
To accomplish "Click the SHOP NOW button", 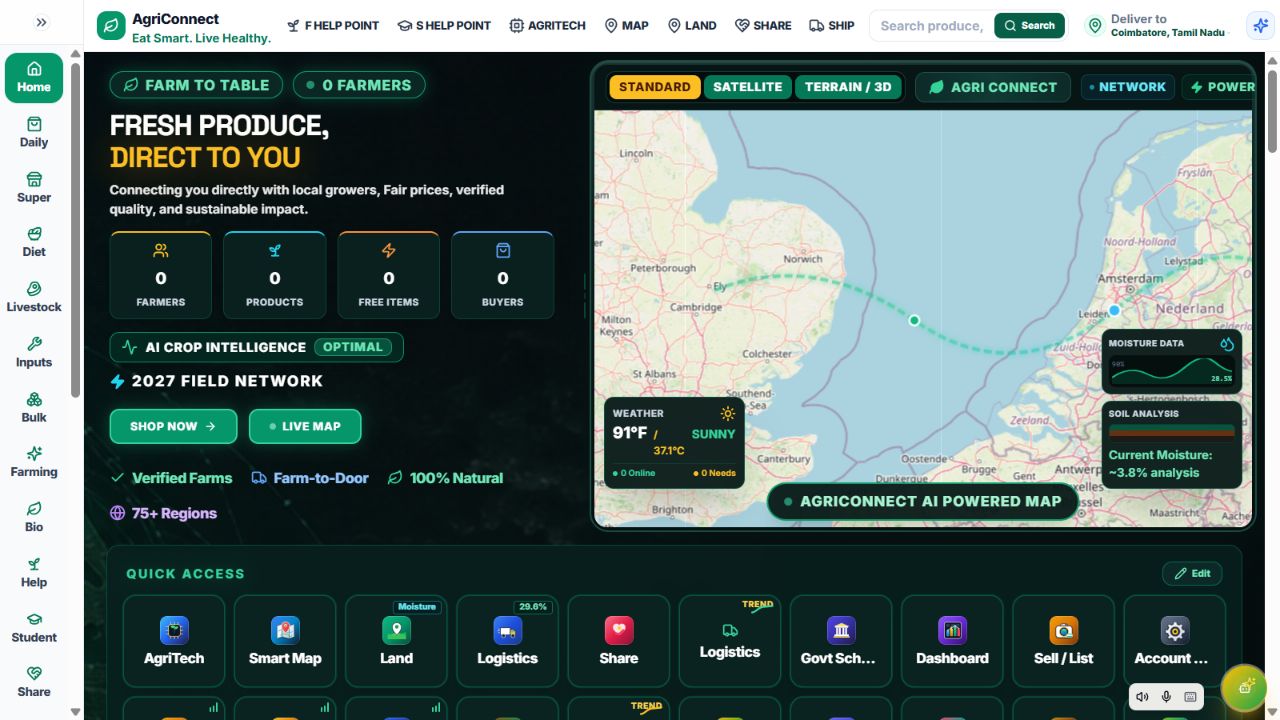I will pos(174,426).
